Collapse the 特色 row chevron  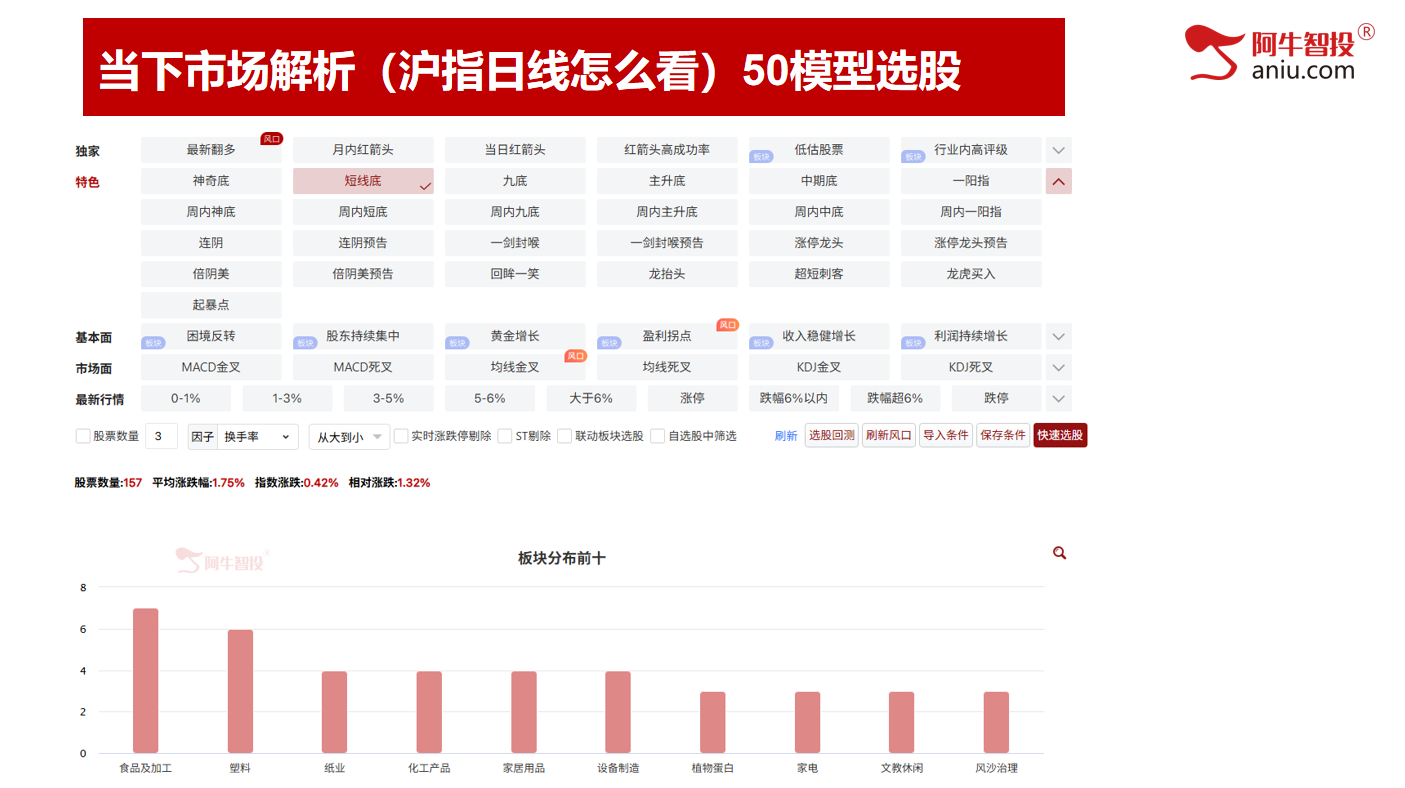[1059, 182]
